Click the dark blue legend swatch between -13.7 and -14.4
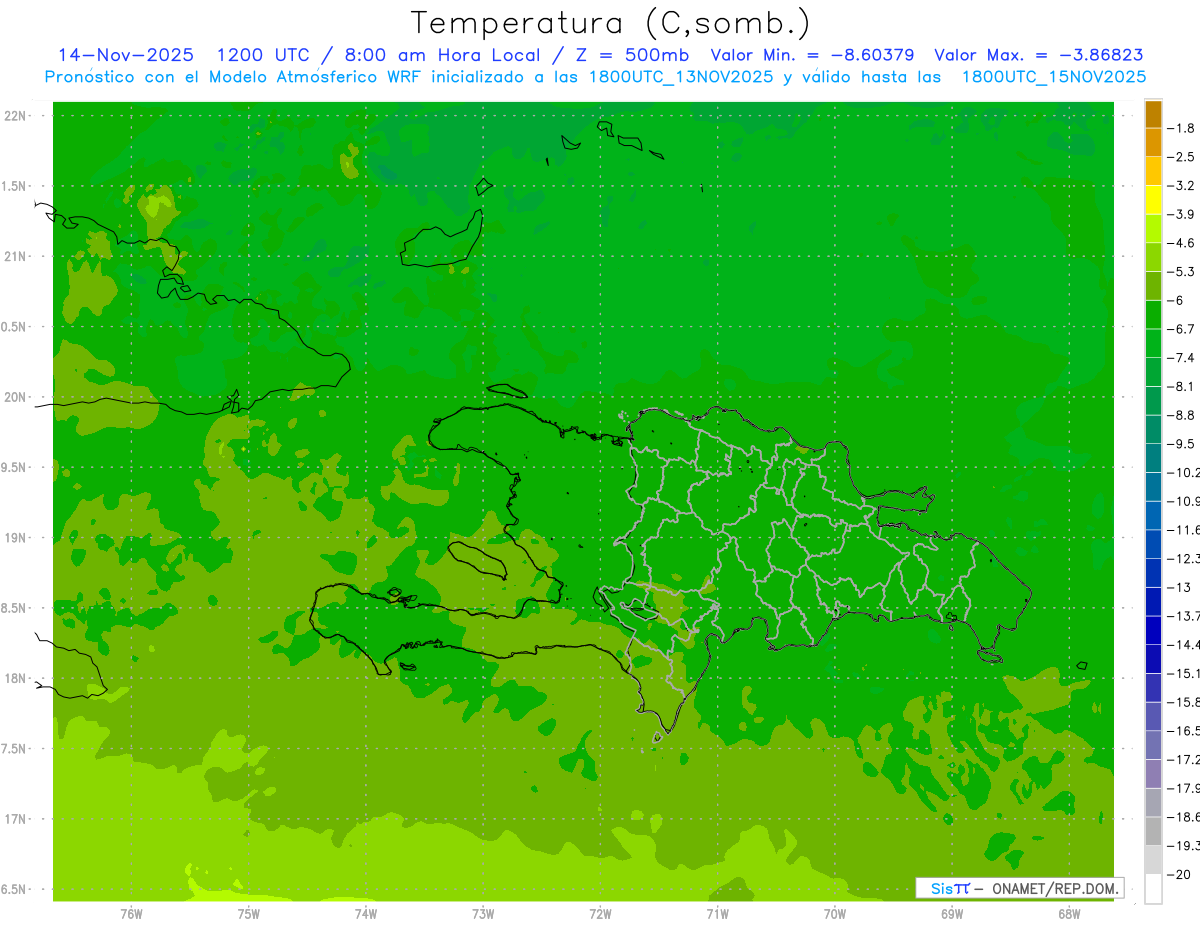1200x927 pixels. [1153, 631]
